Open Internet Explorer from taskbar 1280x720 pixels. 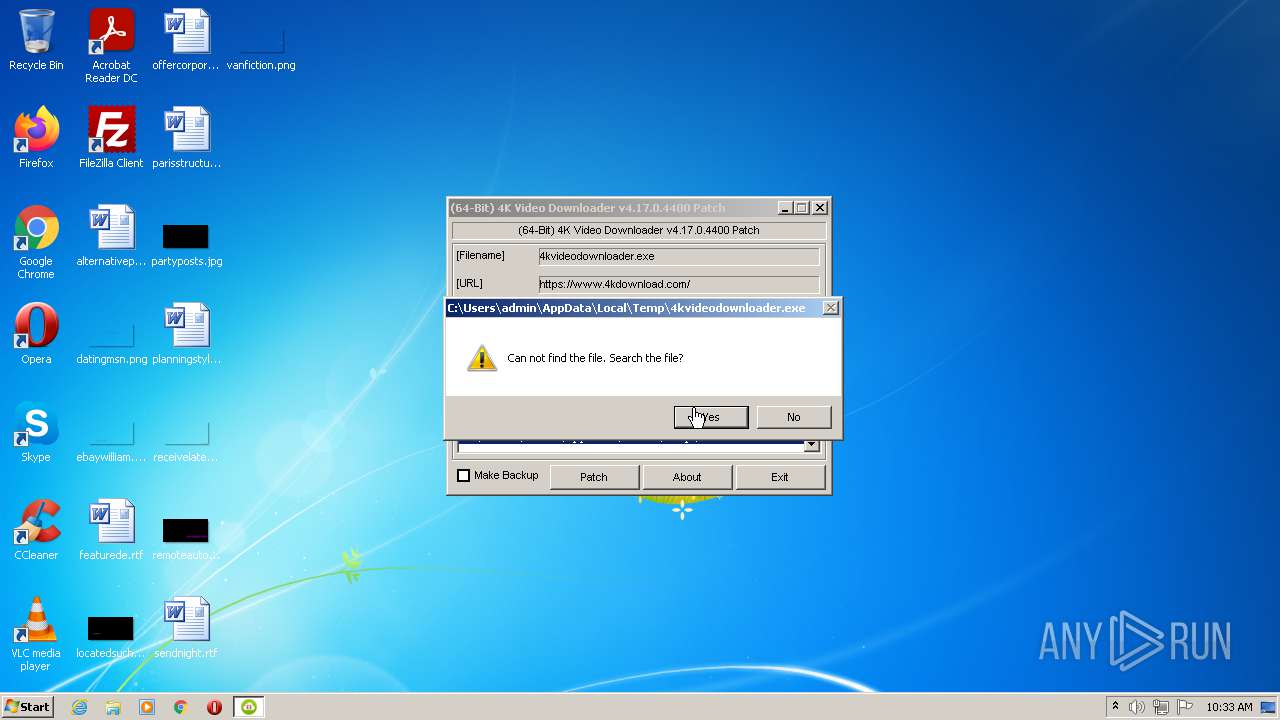(x=80, y=707)
